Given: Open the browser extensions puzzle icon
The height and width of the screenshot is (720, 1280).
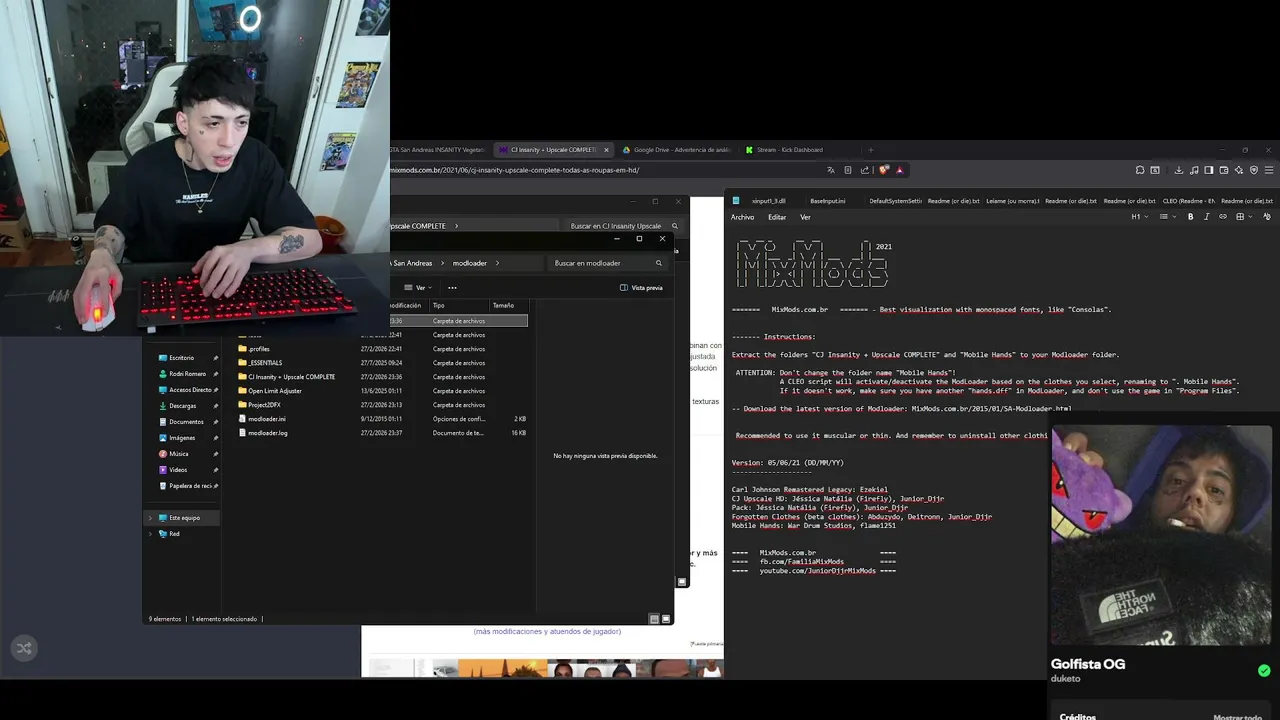Looking at the screenshot, I should point(1140,170).
